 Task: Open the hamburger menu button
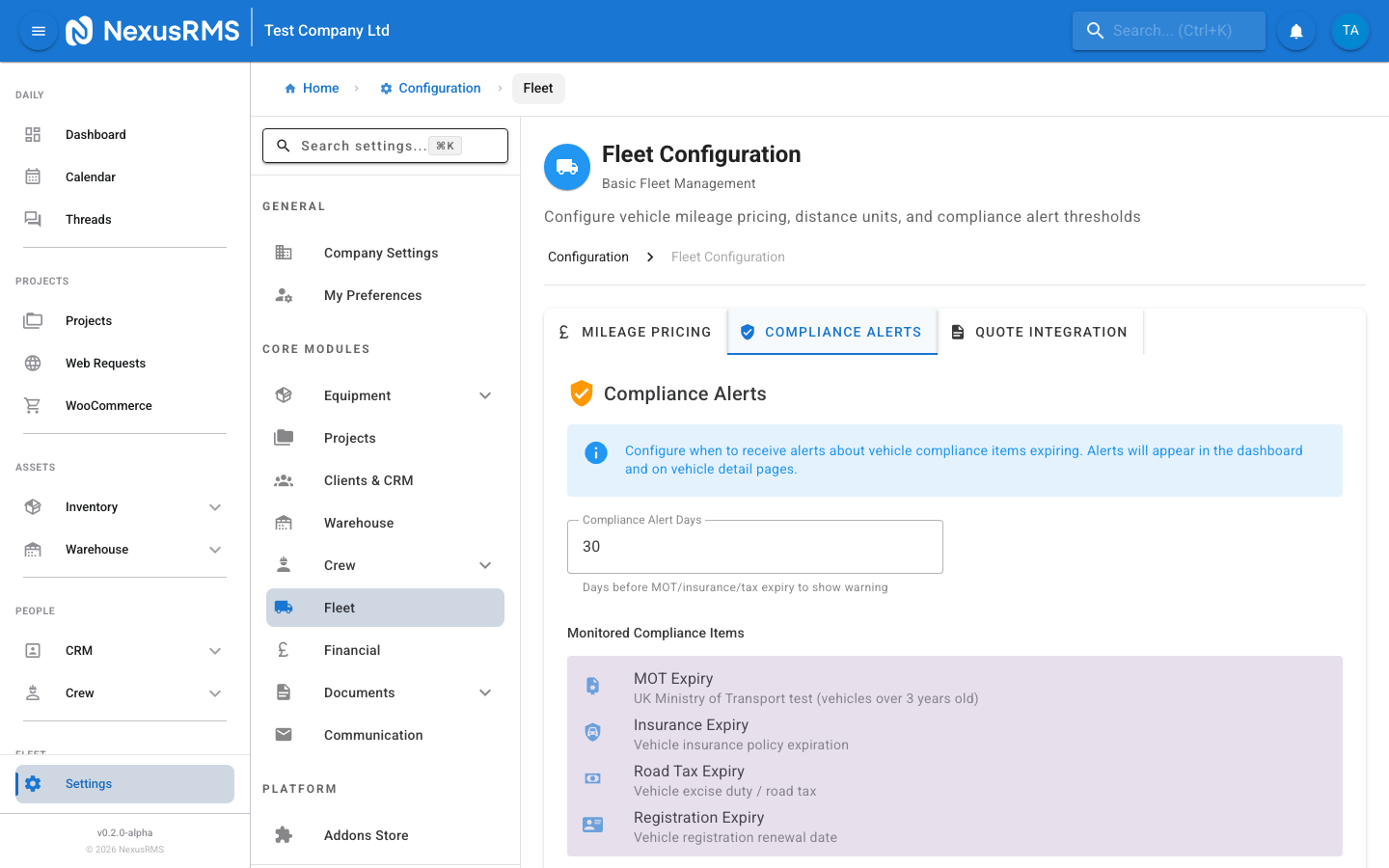coord(39,31)
